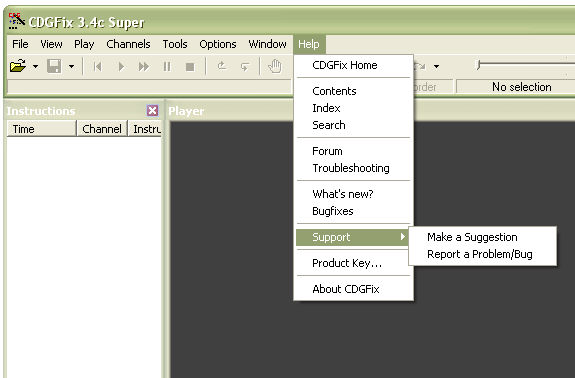The image size is (575, 378).
Task: Click the fast forward button
Action: (144, 67)
